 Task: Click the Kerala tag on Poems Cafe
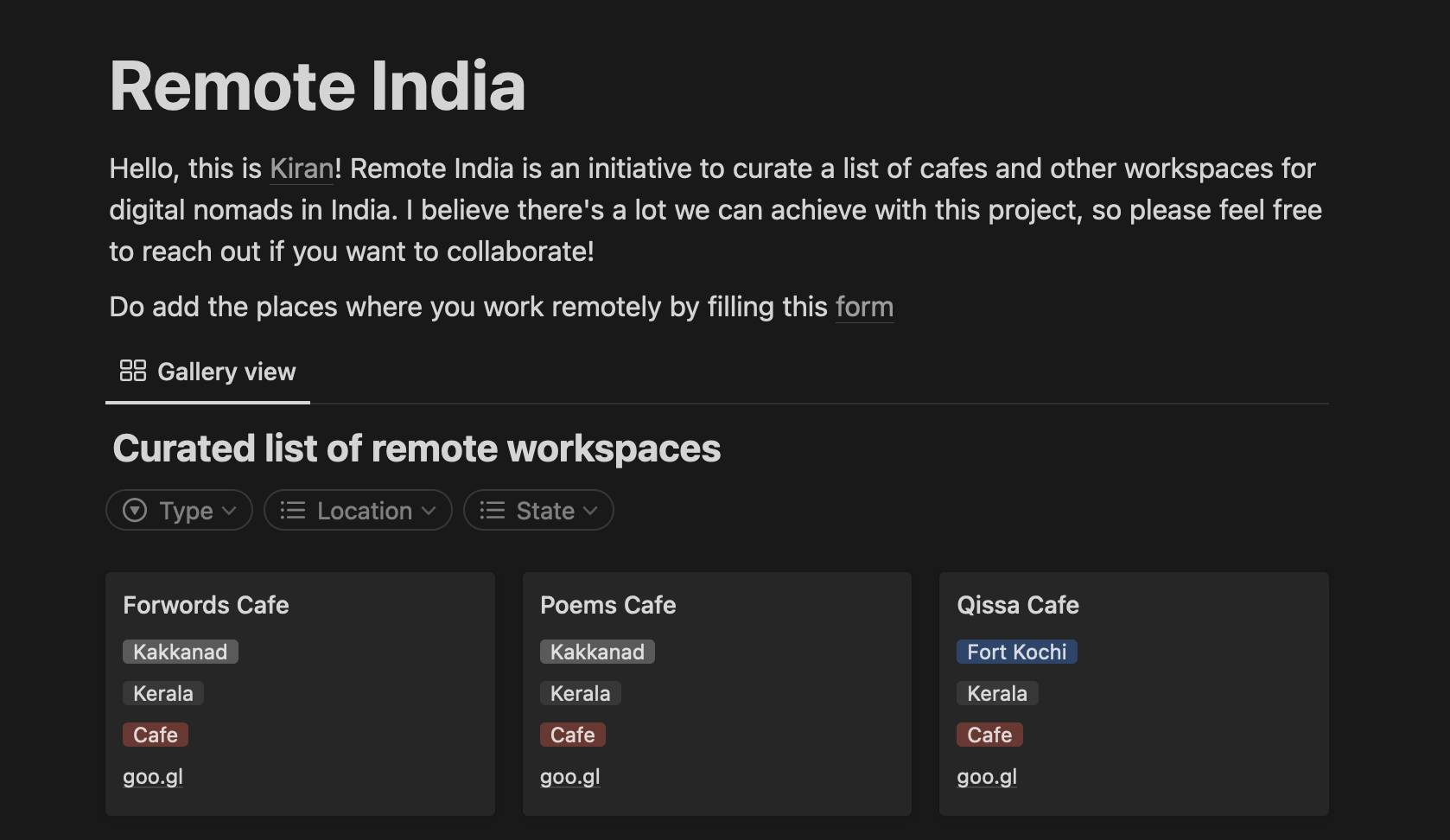point(581,693)
